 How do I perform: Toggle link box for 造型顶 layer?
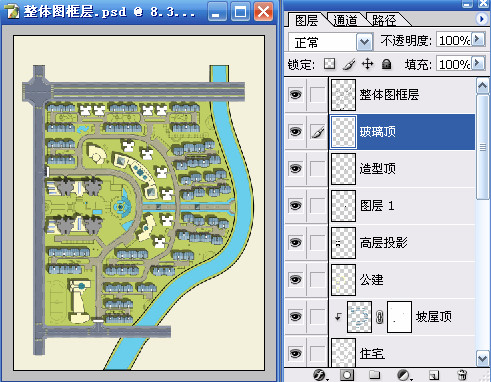pos(317,169)
